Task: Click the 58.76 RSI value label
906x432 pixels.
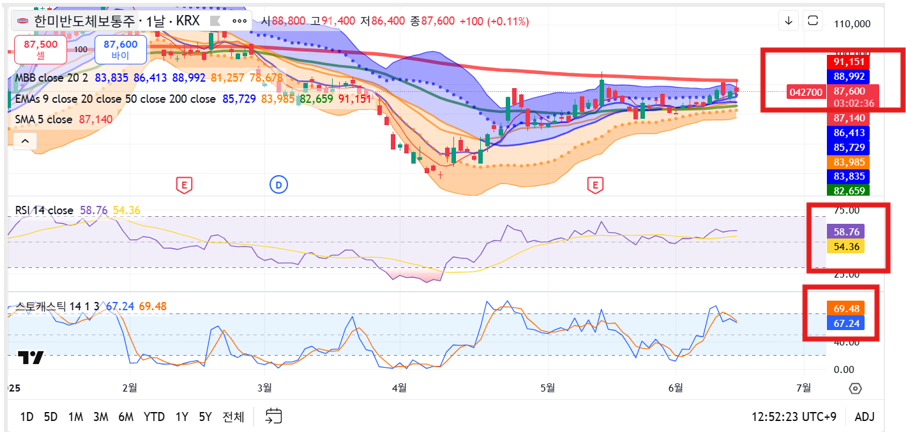Action: click(x=845, y=232)
